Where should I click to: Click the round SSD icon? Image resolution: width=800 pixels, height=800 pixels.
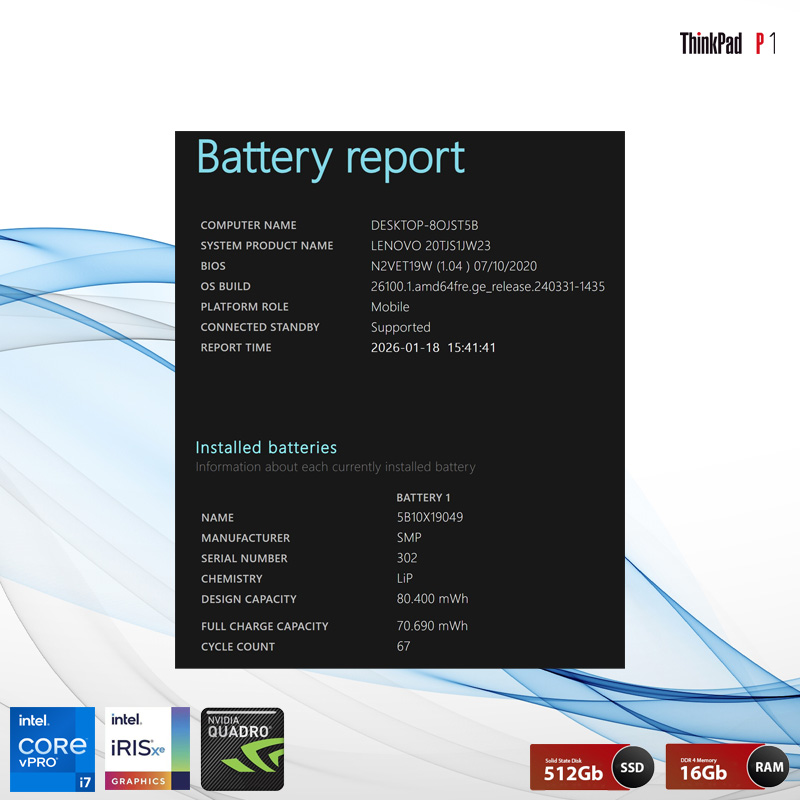(632, 768)
